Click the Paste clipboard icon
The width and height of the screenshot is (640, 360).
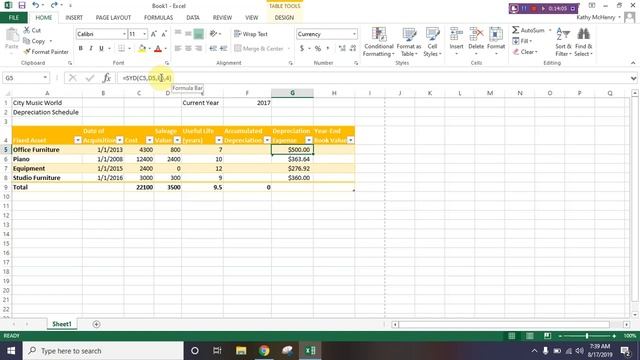tap(12, 36)
